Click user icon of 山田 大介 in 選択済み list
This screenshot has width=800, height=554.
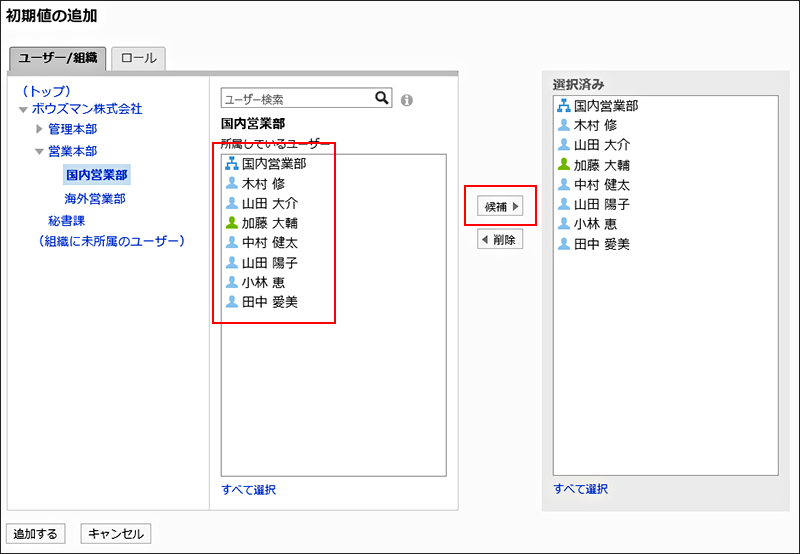564,145
